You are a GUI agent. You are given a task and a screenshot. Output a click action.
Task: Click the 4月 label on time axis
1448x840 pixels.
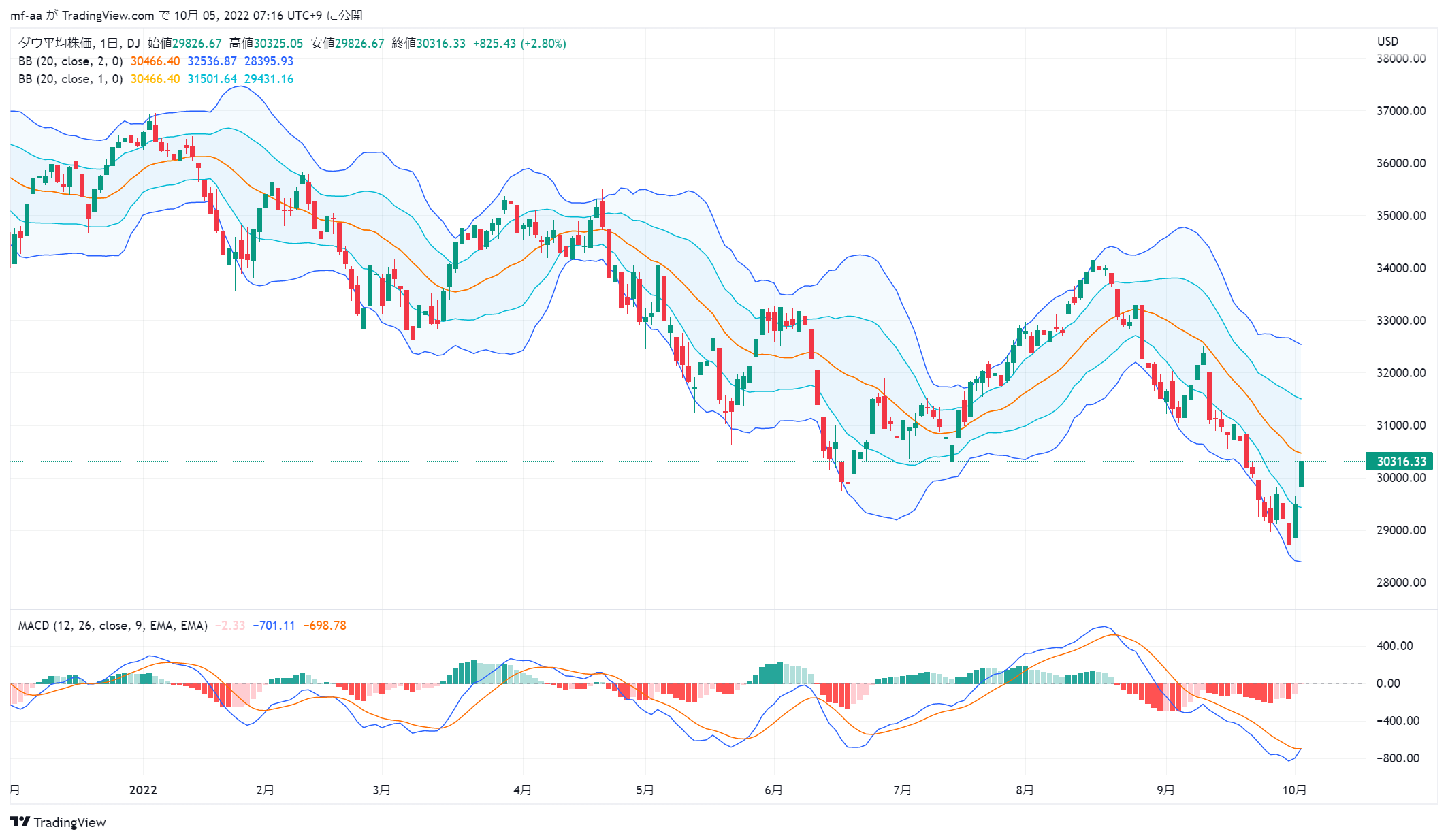click(x=523, y=790)
